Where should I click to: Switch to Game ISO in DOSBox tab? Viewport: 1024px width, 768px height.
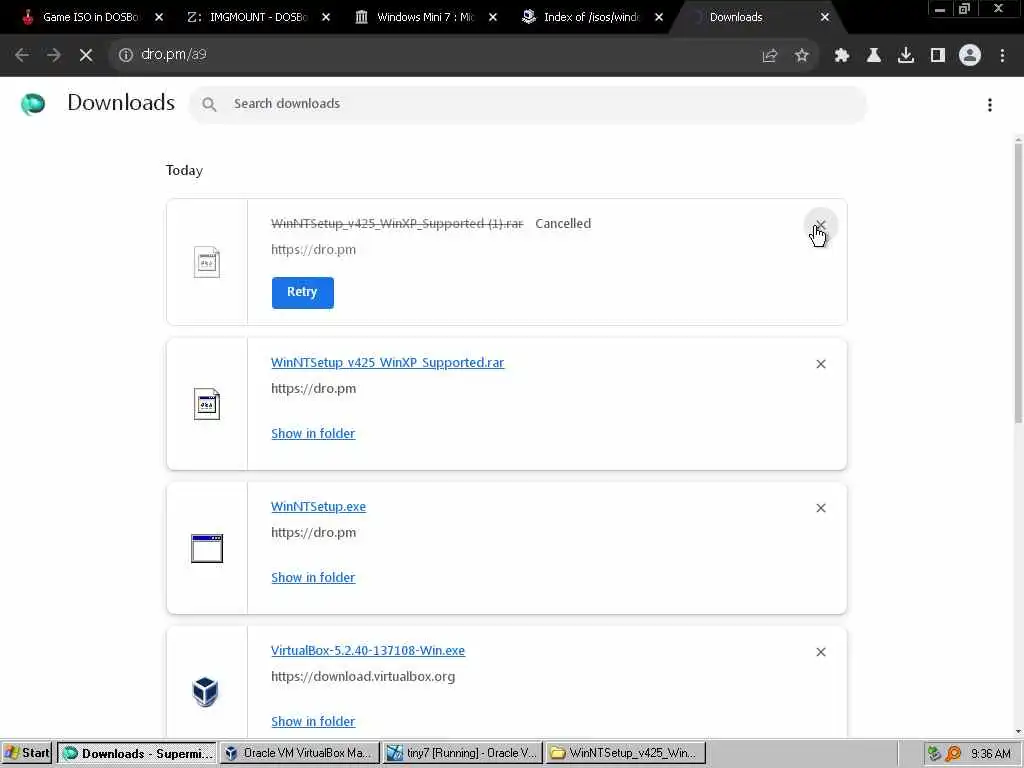coord(90,17)
